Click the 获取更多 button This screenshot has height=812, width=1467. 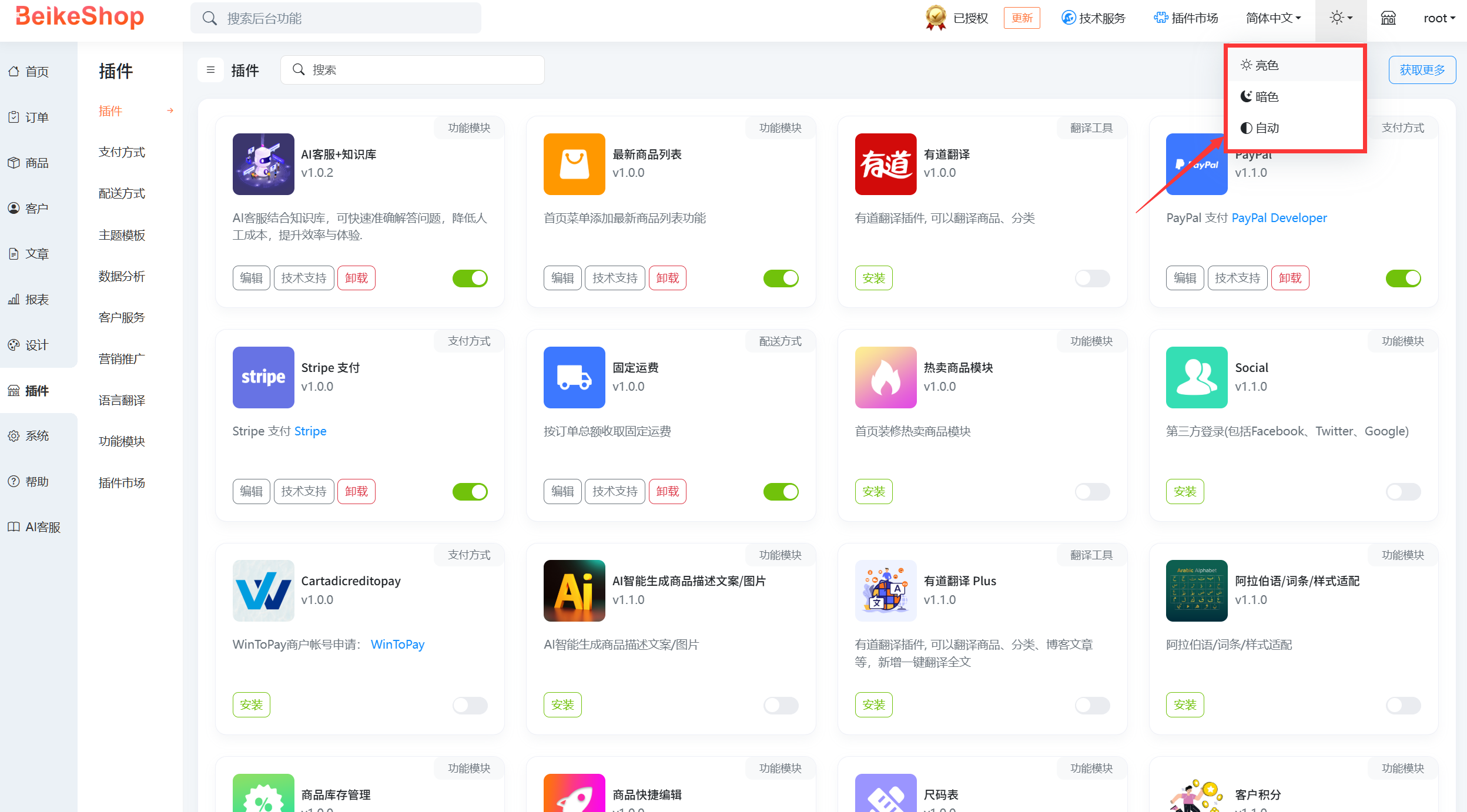[x=1422, y=70]
